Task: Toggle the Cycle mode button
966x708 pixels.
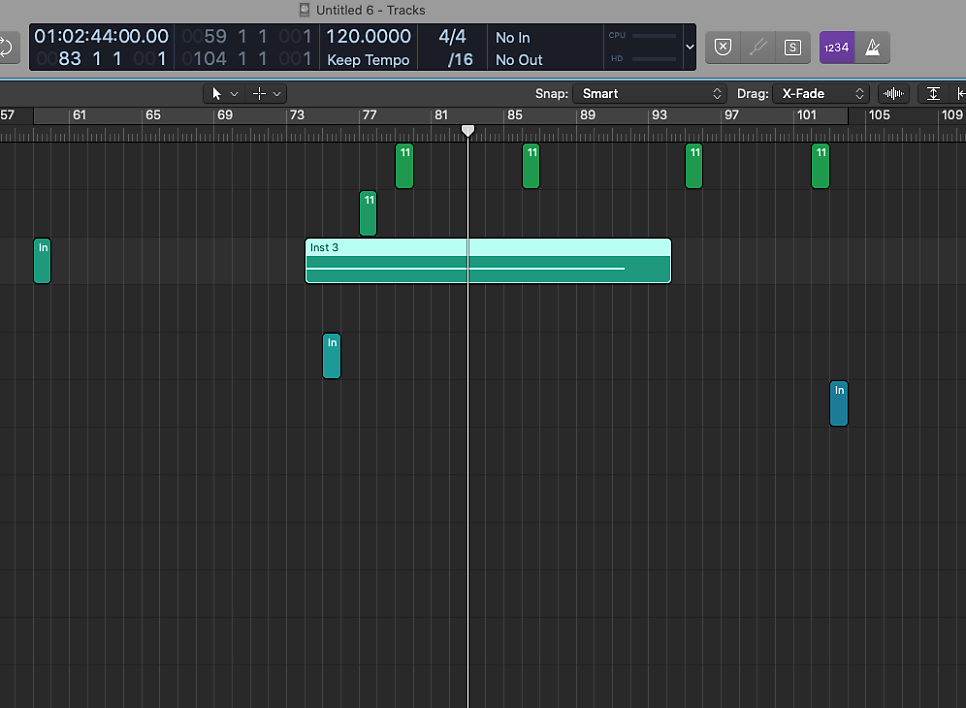Action: point(6,47)
